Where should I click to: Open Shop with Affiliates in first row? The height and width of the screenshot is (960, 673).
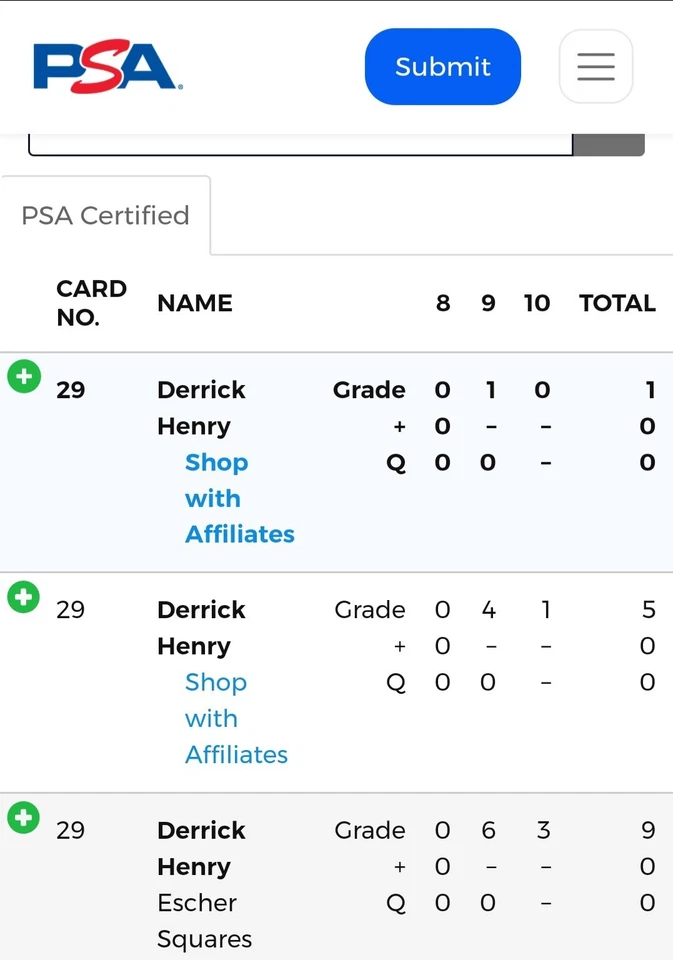(x=238, y=498)
